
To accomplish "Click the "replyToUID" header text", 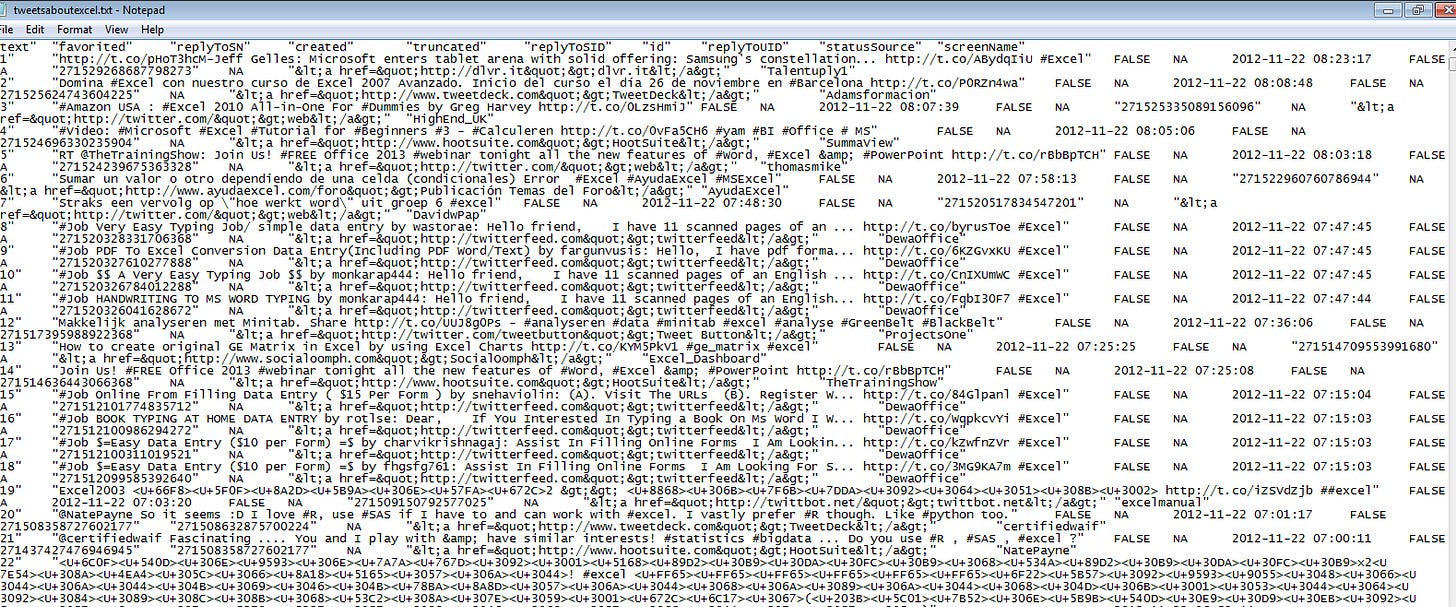I will click(x=743, y=47).
